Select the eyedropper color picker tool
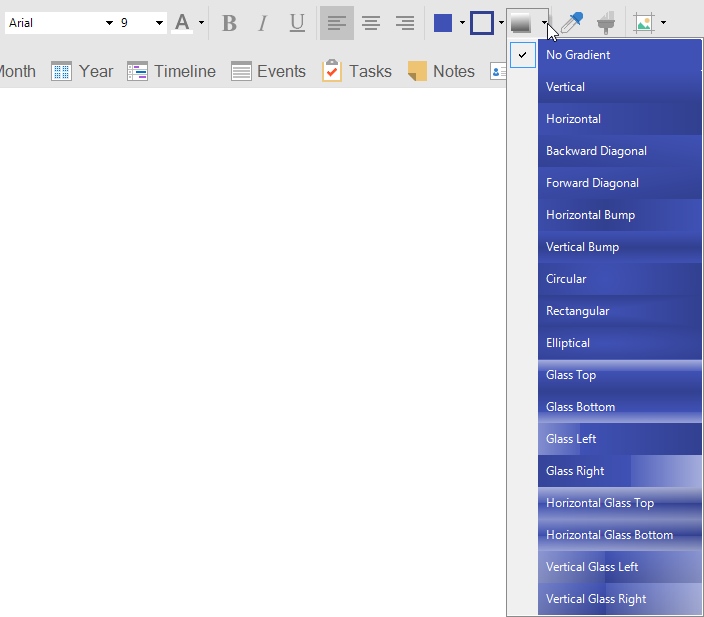The height and width of the screenshot is (617, 704). (x=572, y=22)
